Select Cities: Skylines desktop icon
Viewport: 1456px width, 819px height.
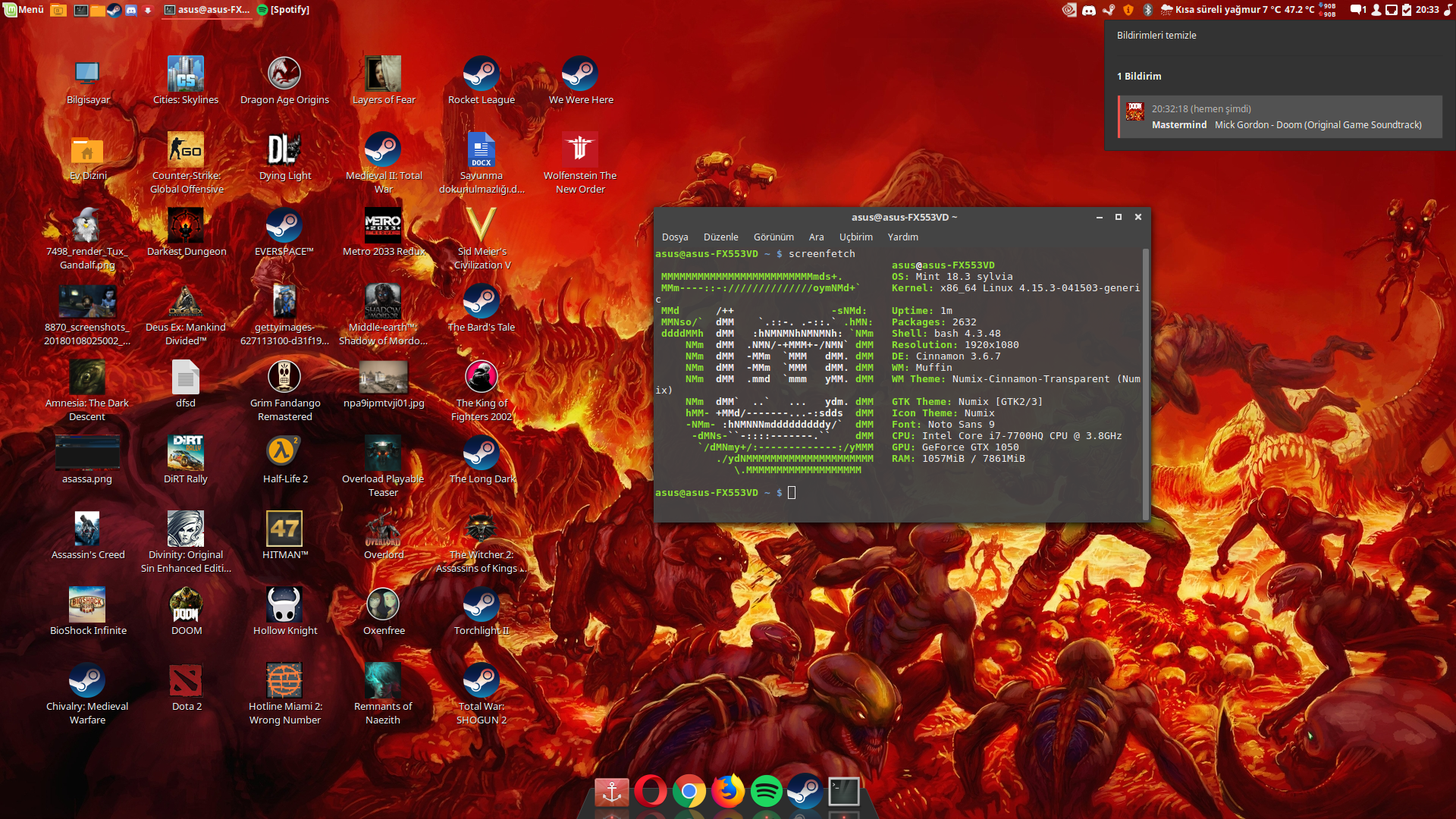coord(186,81)
